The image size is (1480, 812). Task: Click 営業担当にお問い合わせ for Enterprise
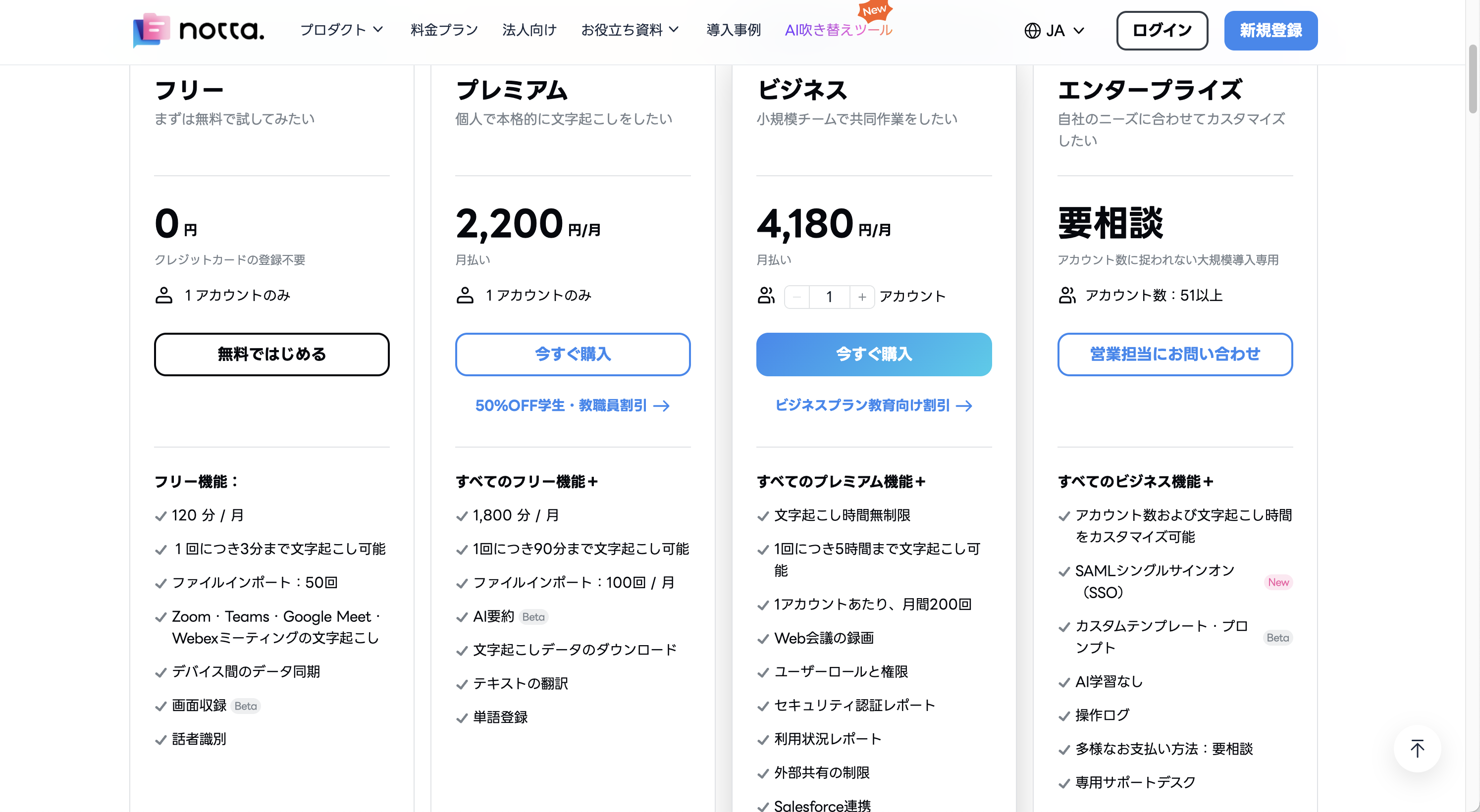click(1174, 355)
